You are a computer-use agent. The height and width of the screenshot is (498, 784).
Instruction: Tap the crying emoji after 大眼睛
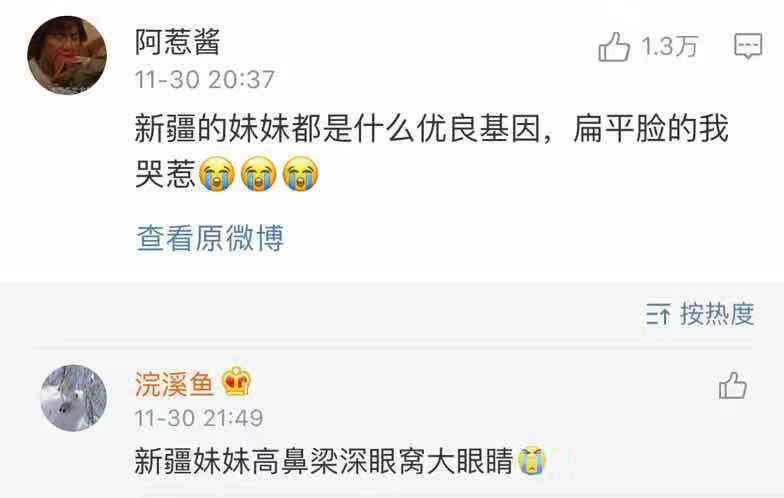(x=532, y=460)
